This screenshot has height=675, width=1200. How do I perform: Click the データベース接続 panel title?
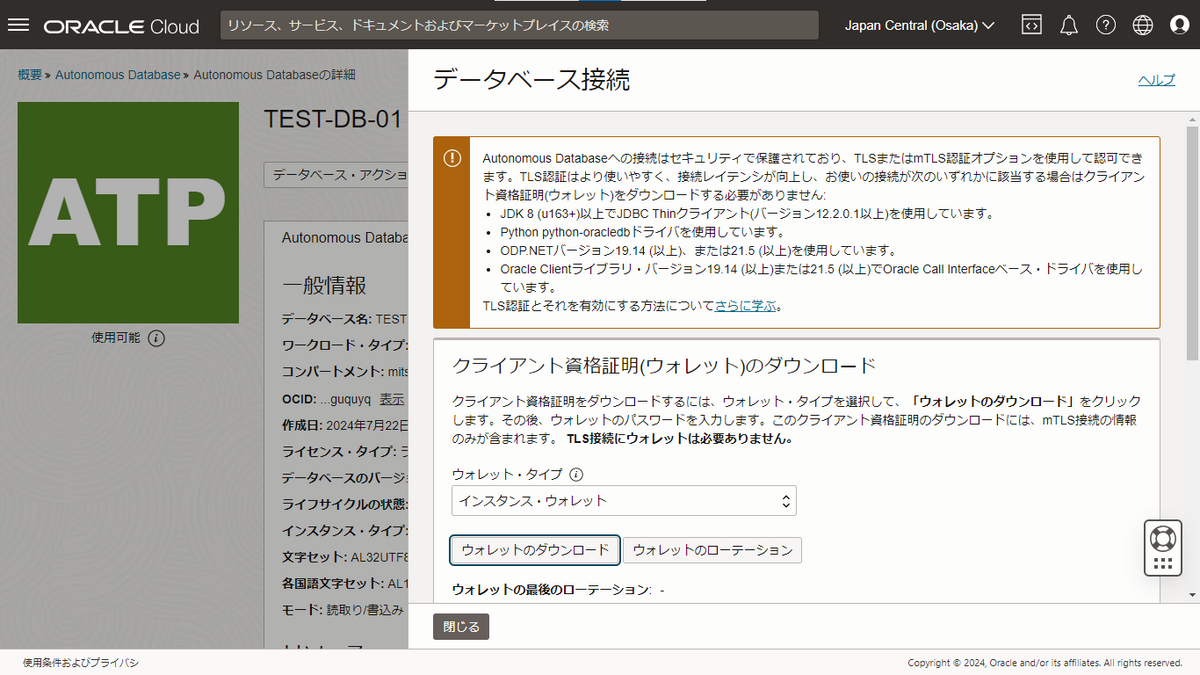tap(531, 80)
